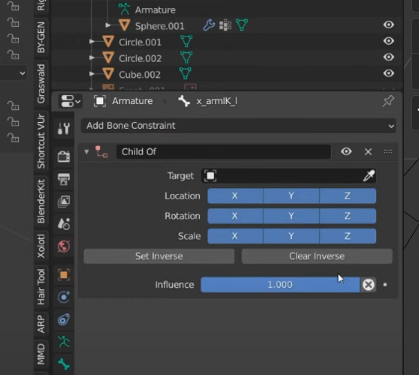Image resolution: width=419 pixels, height=375 pixels.
Task: Open the BY-GEN sidebar tab
Action: point(41,37)
